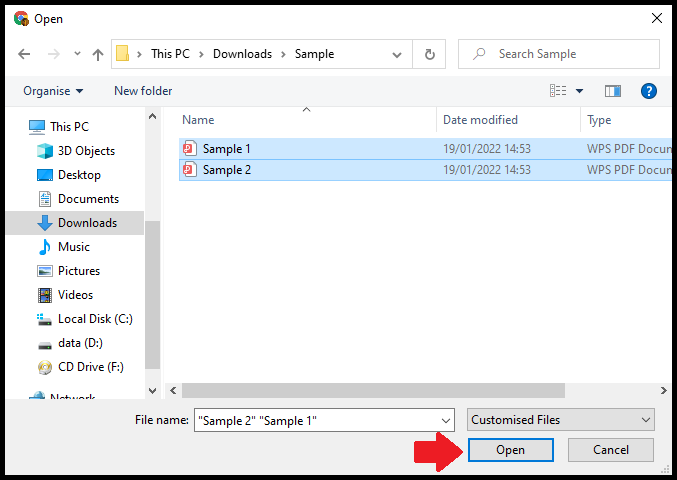The height and width of the screenshot is (480, 677).
Task: Open Music in the sidebar
Action: (x=74, y=247)
